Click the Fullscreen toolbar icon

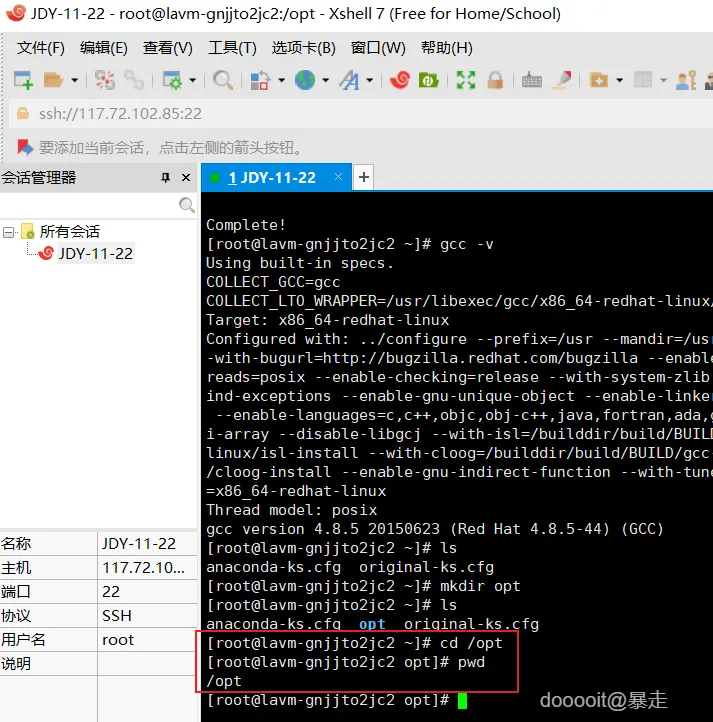(x=466, y=81)
